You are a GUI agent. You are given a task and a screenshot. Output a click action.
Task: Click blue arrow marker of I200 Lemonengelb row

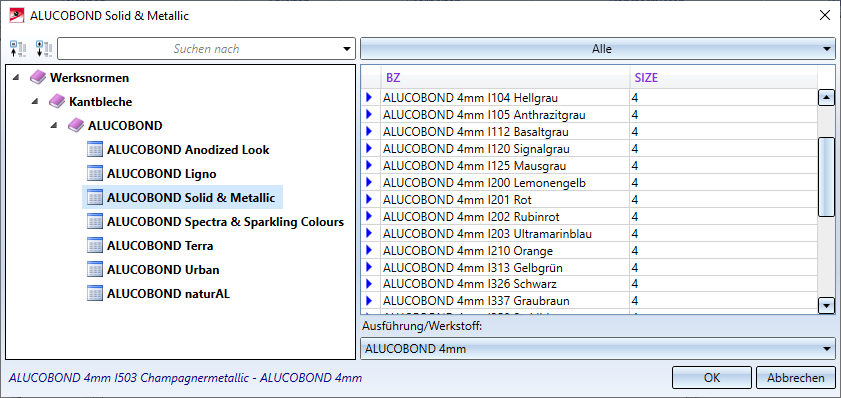pos(368,183)
